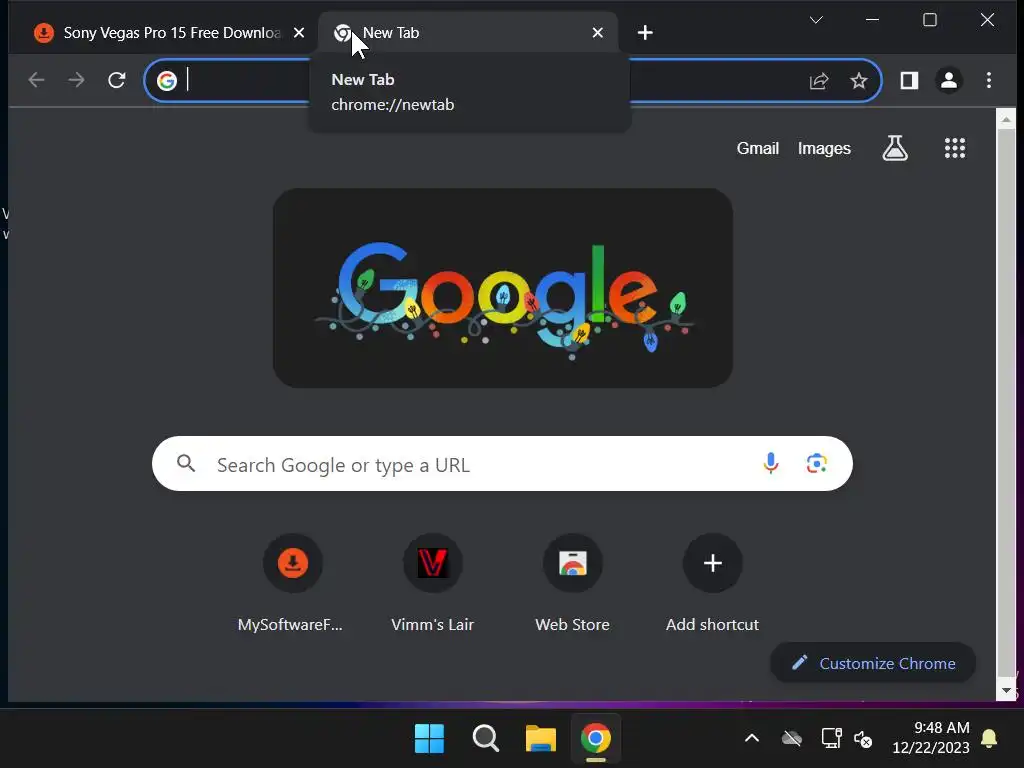
Task: Click the magnifier icon in search box
Action: coord(186,464)
